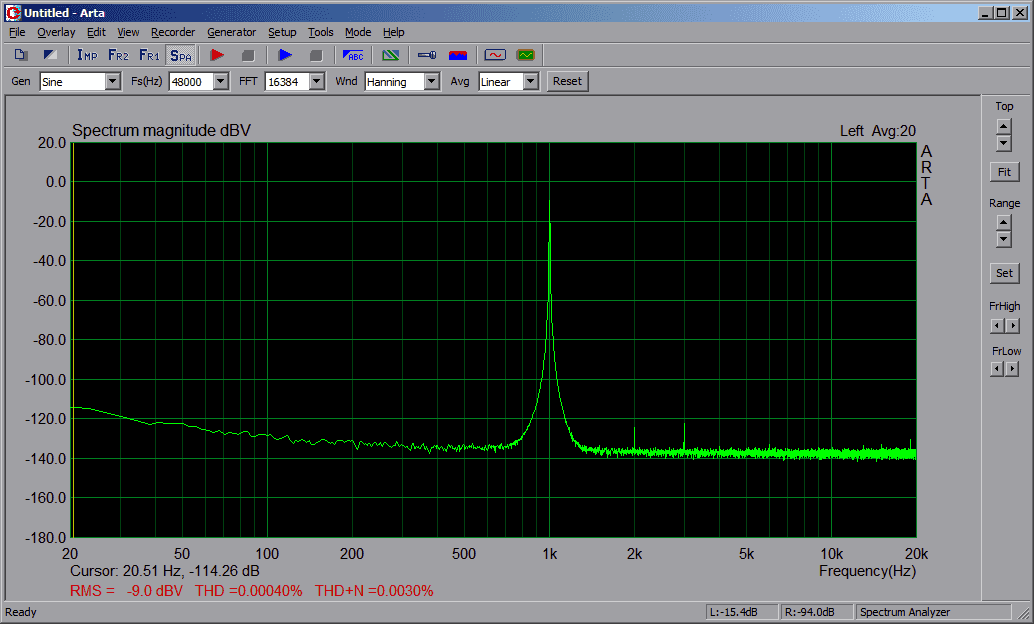This screenshot has height=624, width=1034.
Task: Click FrHigh right arrow
Action: pyautogui.click(x=1013, y=326)
